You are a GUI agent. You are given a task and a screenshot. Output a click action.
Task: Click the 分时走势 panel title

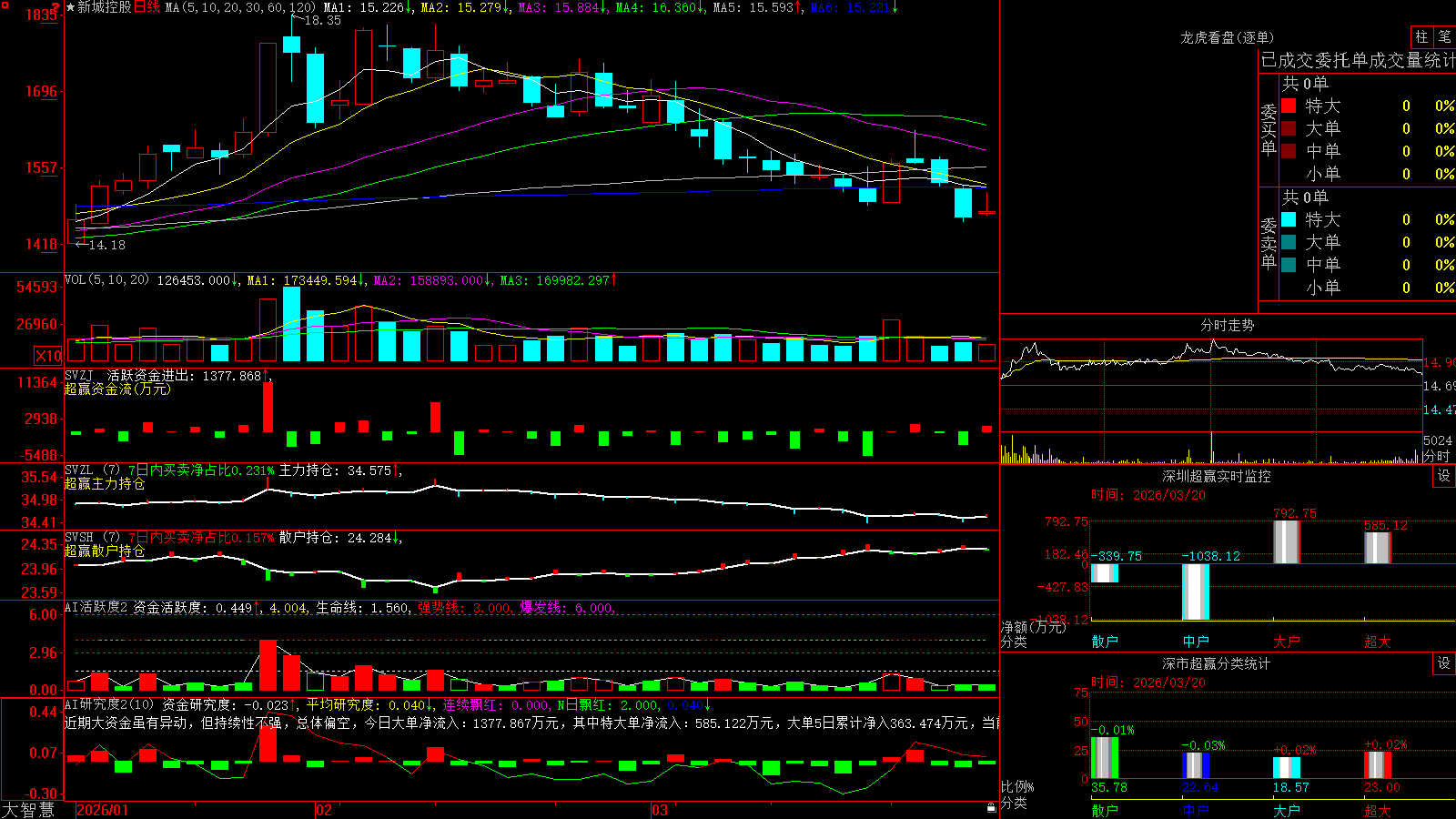pyautogui.click(x=1228, y=325)
